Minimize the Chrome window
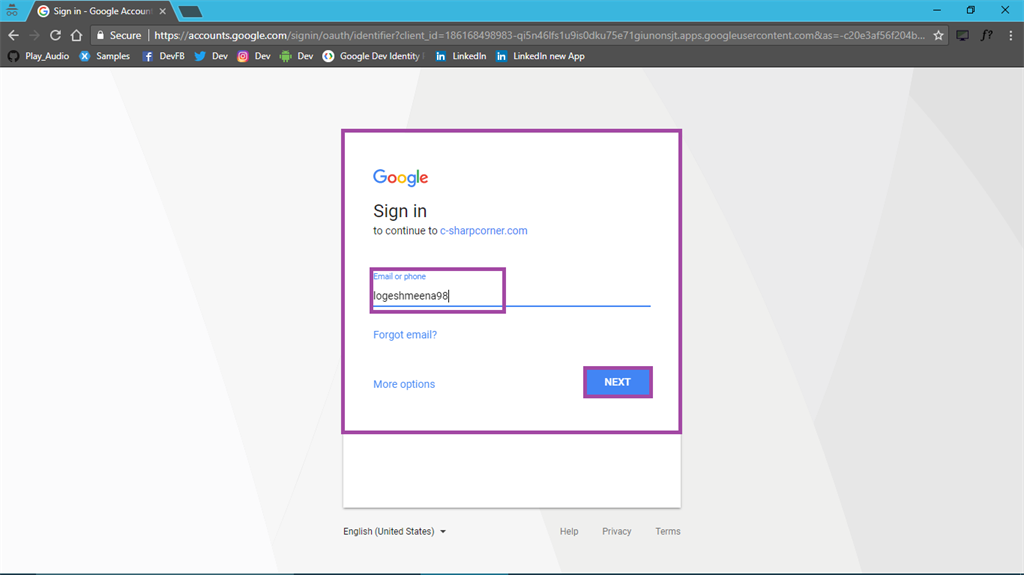Image resolution: width=1024 pixels, height=575 pixels. [x=937, y=10]
